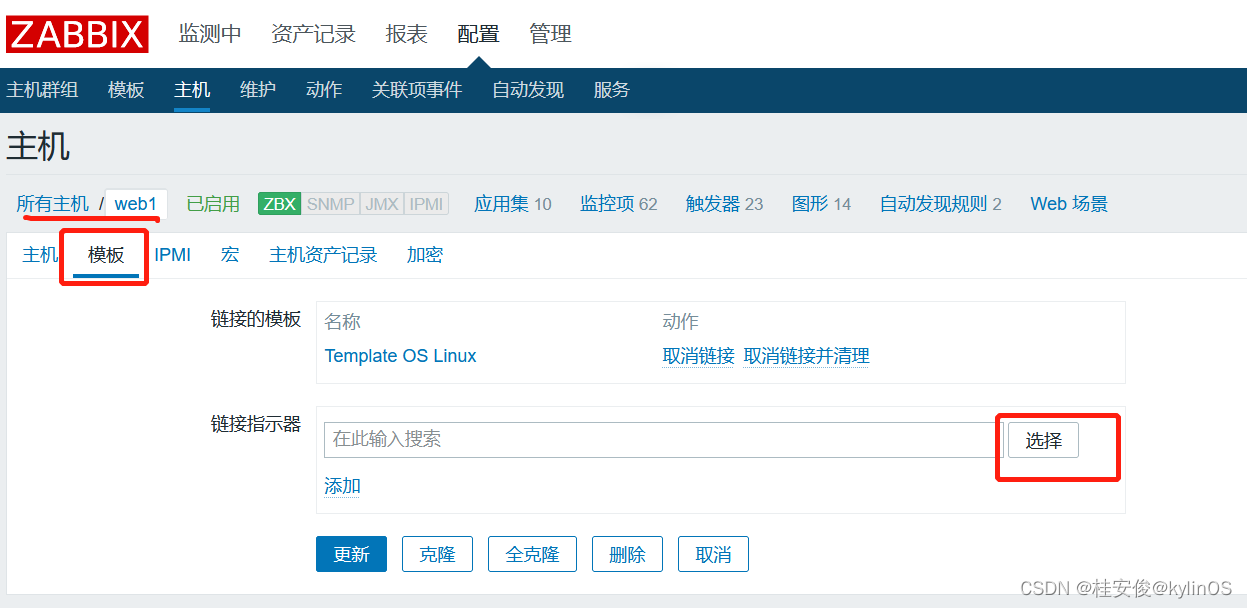1247x608 pixels.
Task: Click the ZABBIX logo
Action: (77, 34)
